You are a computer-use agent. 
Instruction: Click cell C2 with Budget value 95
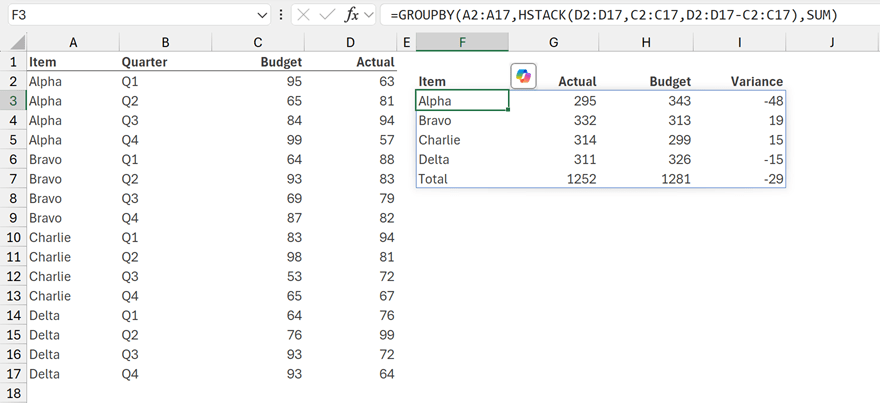click(x=258, y=81)
